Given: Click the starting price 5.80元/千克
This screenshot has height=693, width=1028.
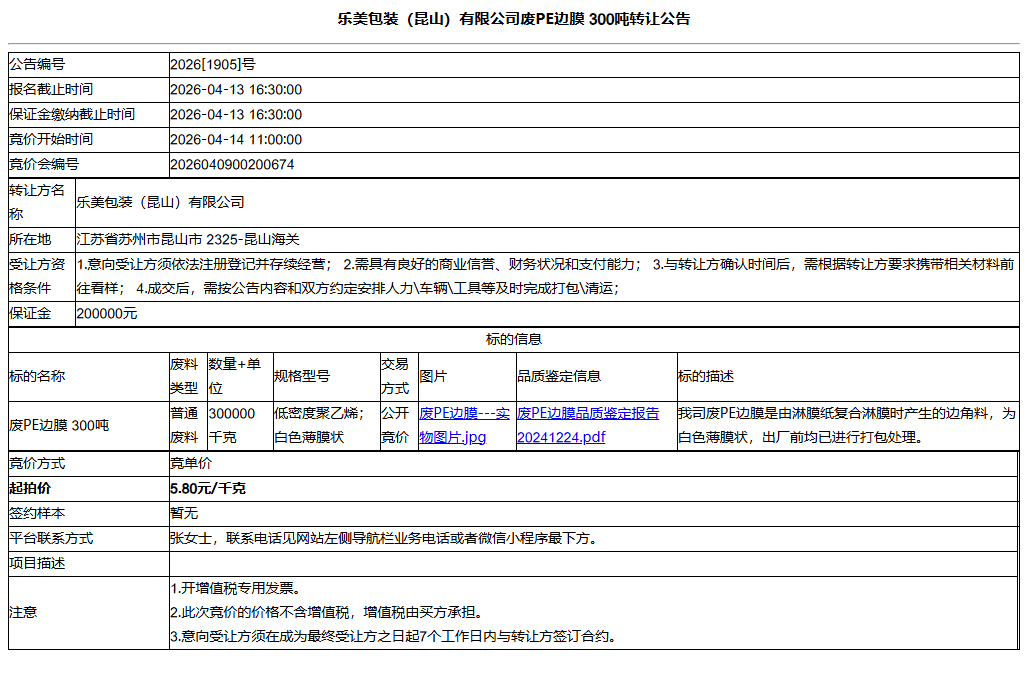Looking at the screenshot, I should click(208, 488).
